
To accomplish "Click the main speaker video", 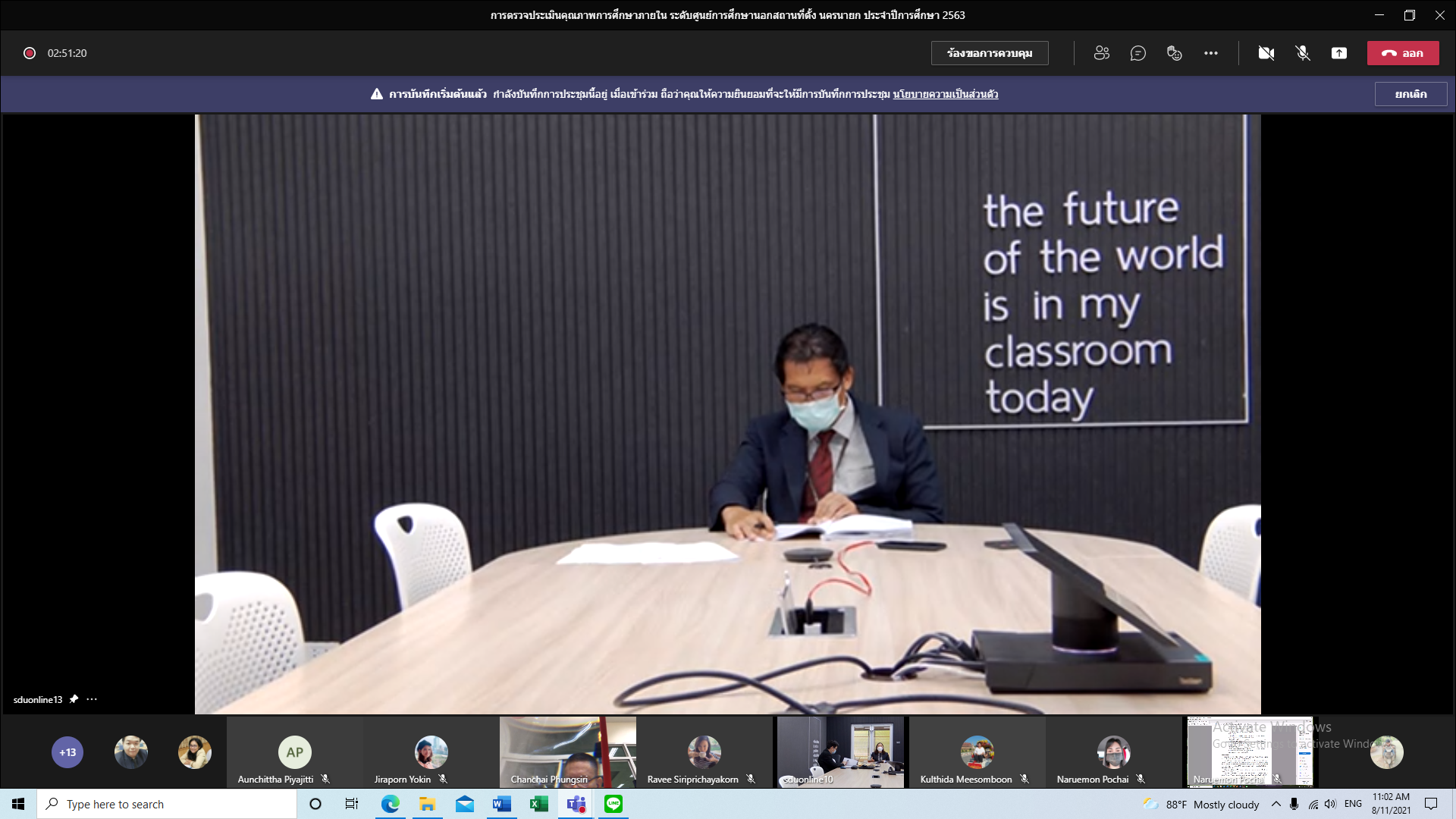I will 728,414.
